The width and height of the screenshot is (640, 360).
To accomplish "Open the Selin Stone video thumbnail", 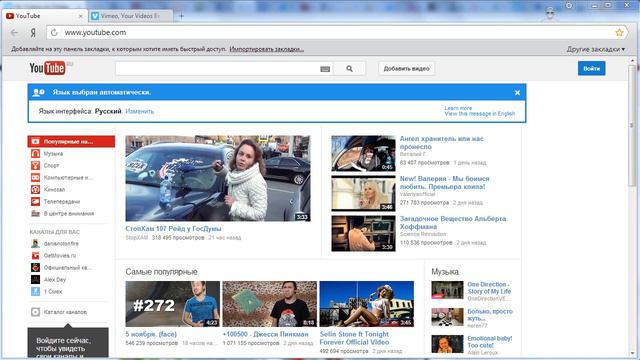I will click(367, 304).
